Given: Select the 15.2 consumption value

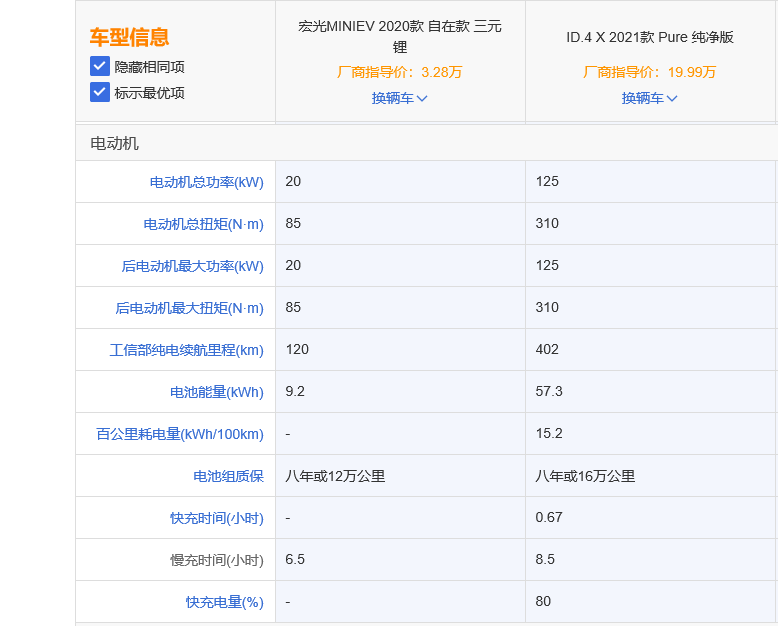Looking at the screenshot, I should (x=549, y=434).
